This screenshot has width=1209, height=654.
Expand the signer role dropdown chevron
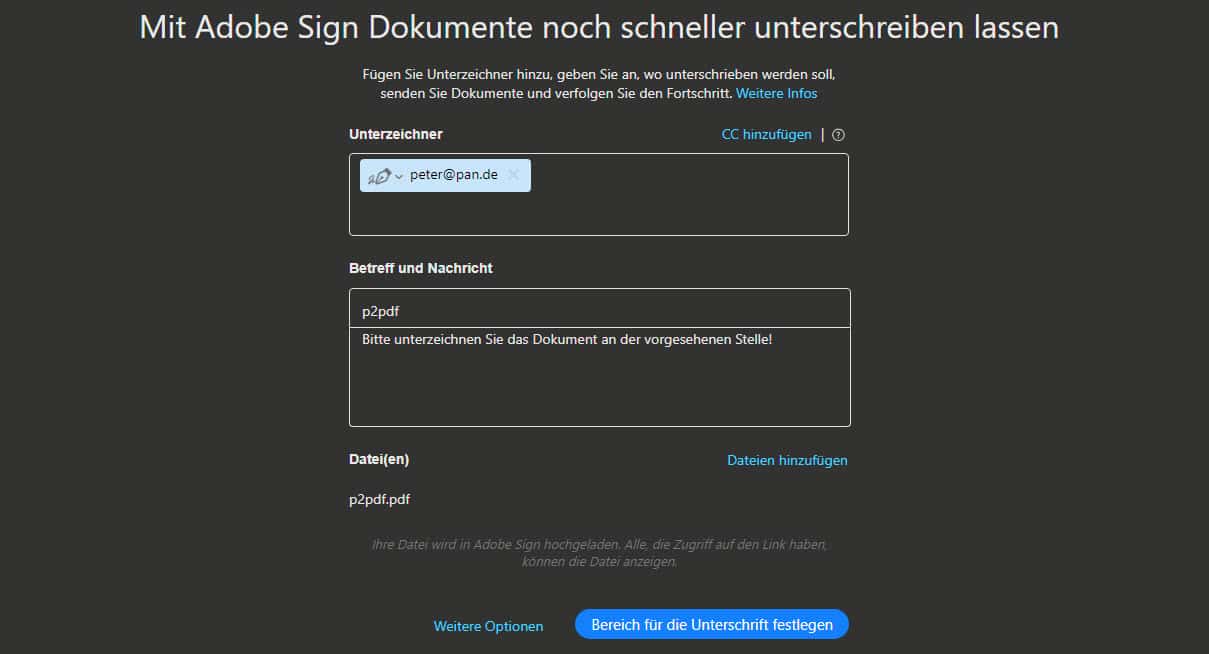point(399,177)
